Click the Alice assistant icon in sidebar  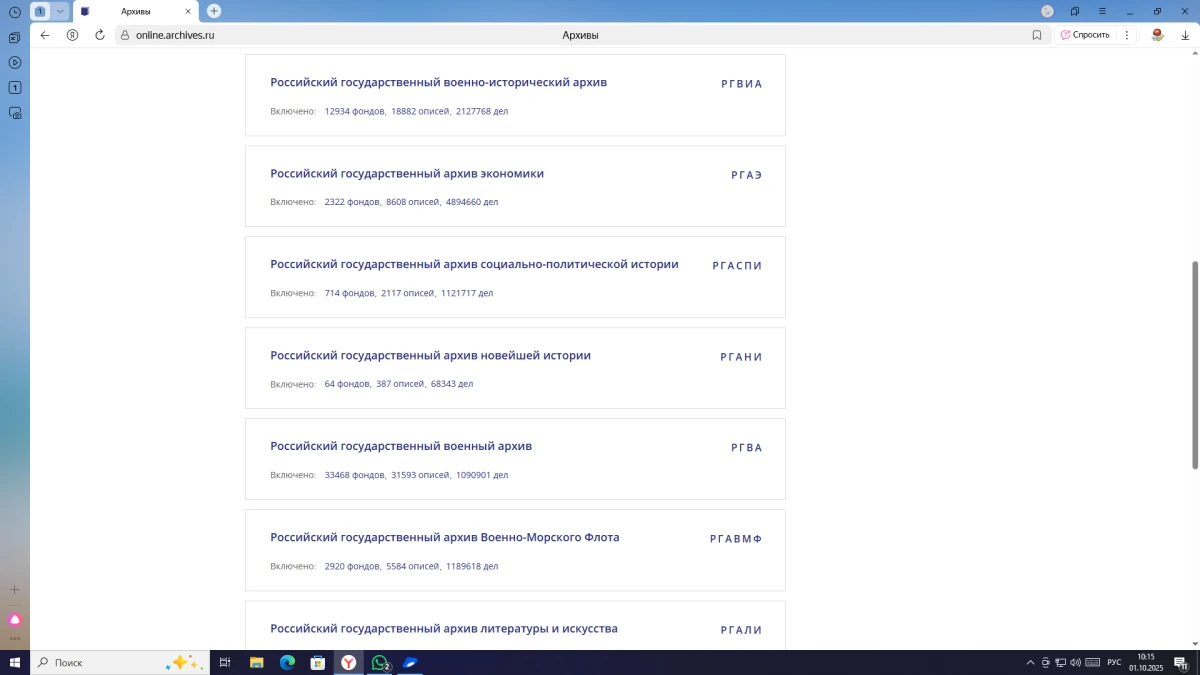click(x=14, y=620)
